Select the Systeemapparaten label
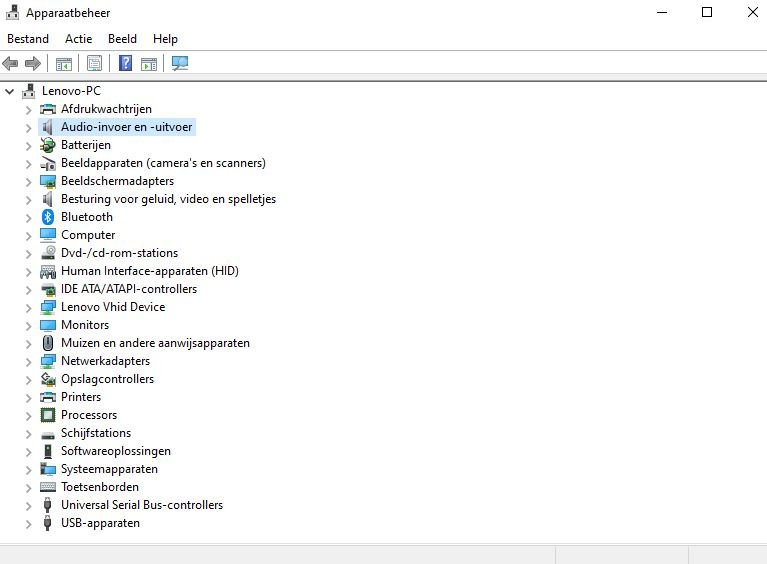Viewport: 767px width, 564px height. [x=109, y=469]
